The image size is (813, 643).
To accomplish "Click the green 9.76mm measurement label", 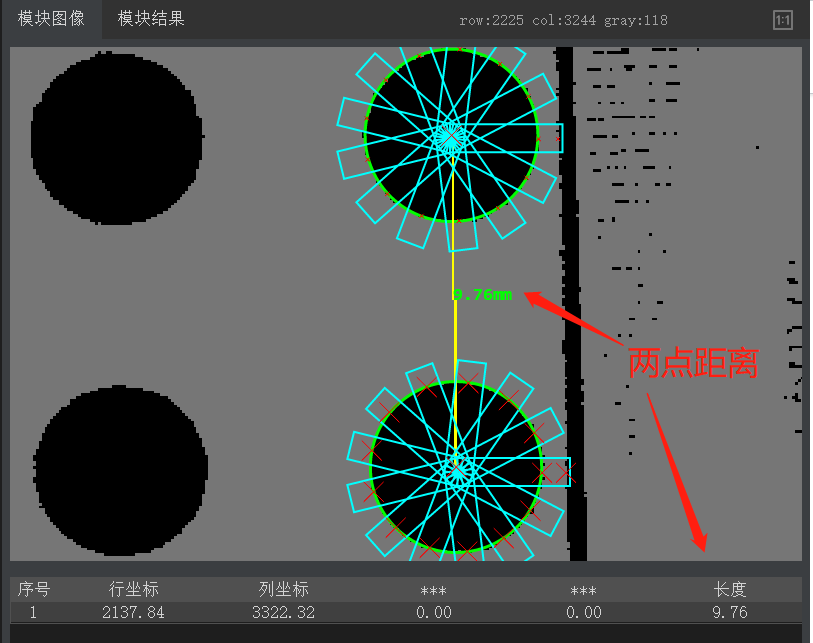I will pyautogui.click(x=483, y=295).
